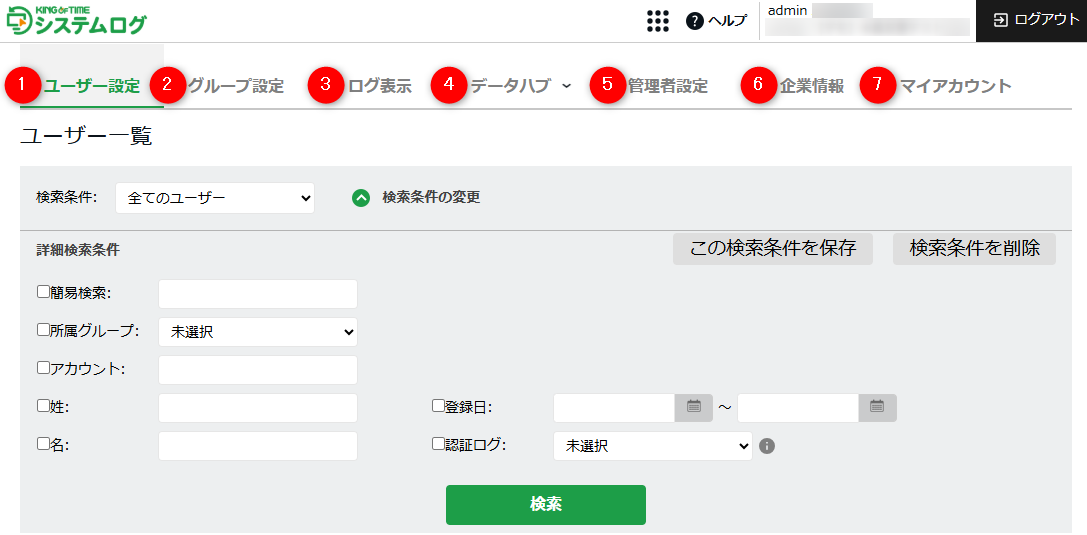
Task: Enable the 簡易検索 checkbox
Action: [x=43, y=292]
